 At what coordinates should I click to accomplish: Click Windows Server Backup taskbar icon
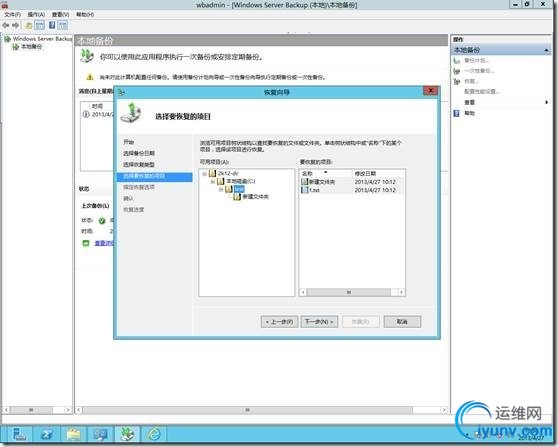(x=127, y=434)
